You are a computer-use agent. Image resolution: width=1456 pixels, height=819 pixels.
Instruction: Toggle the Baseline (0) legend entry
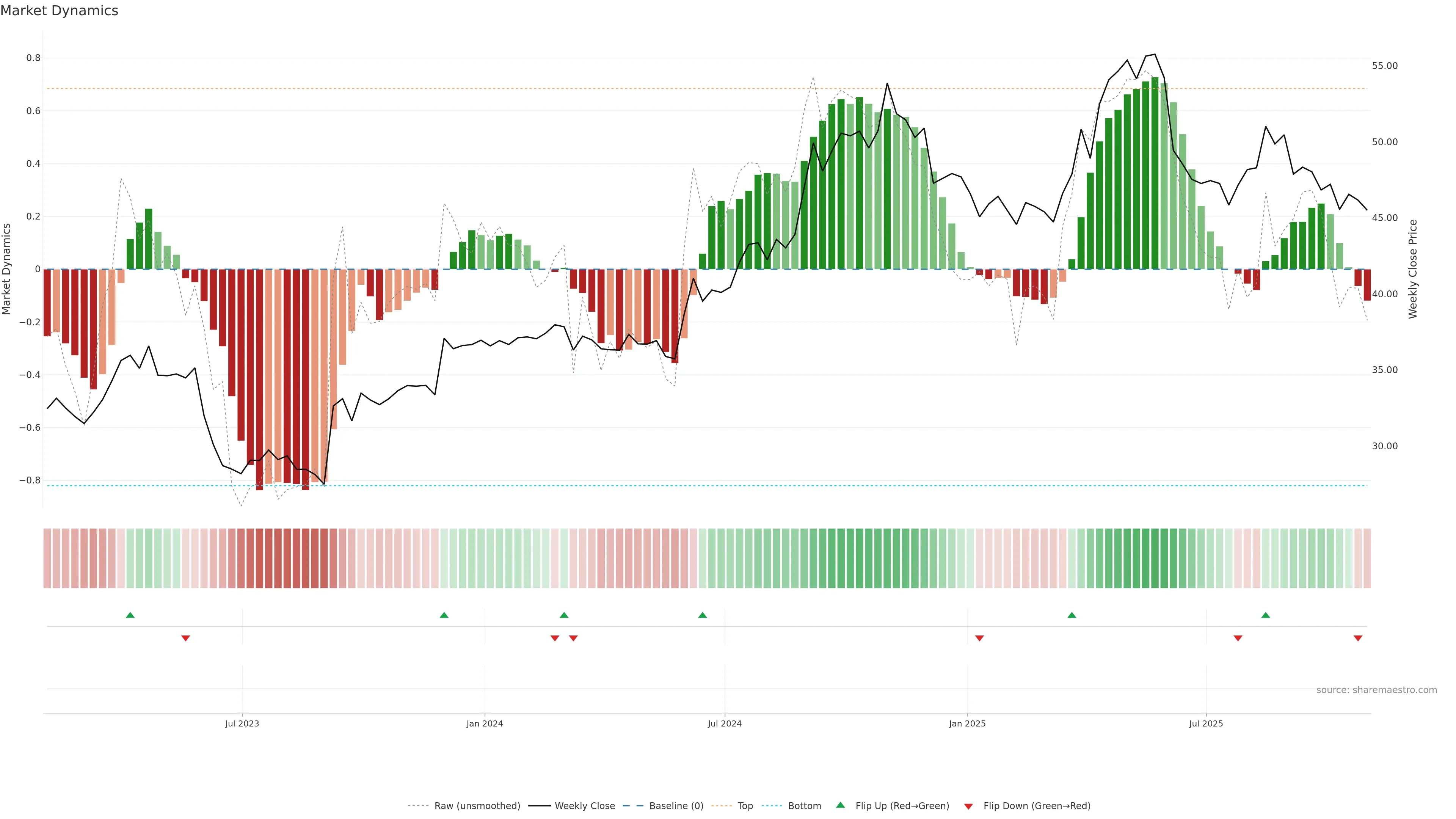pos(676,806)
